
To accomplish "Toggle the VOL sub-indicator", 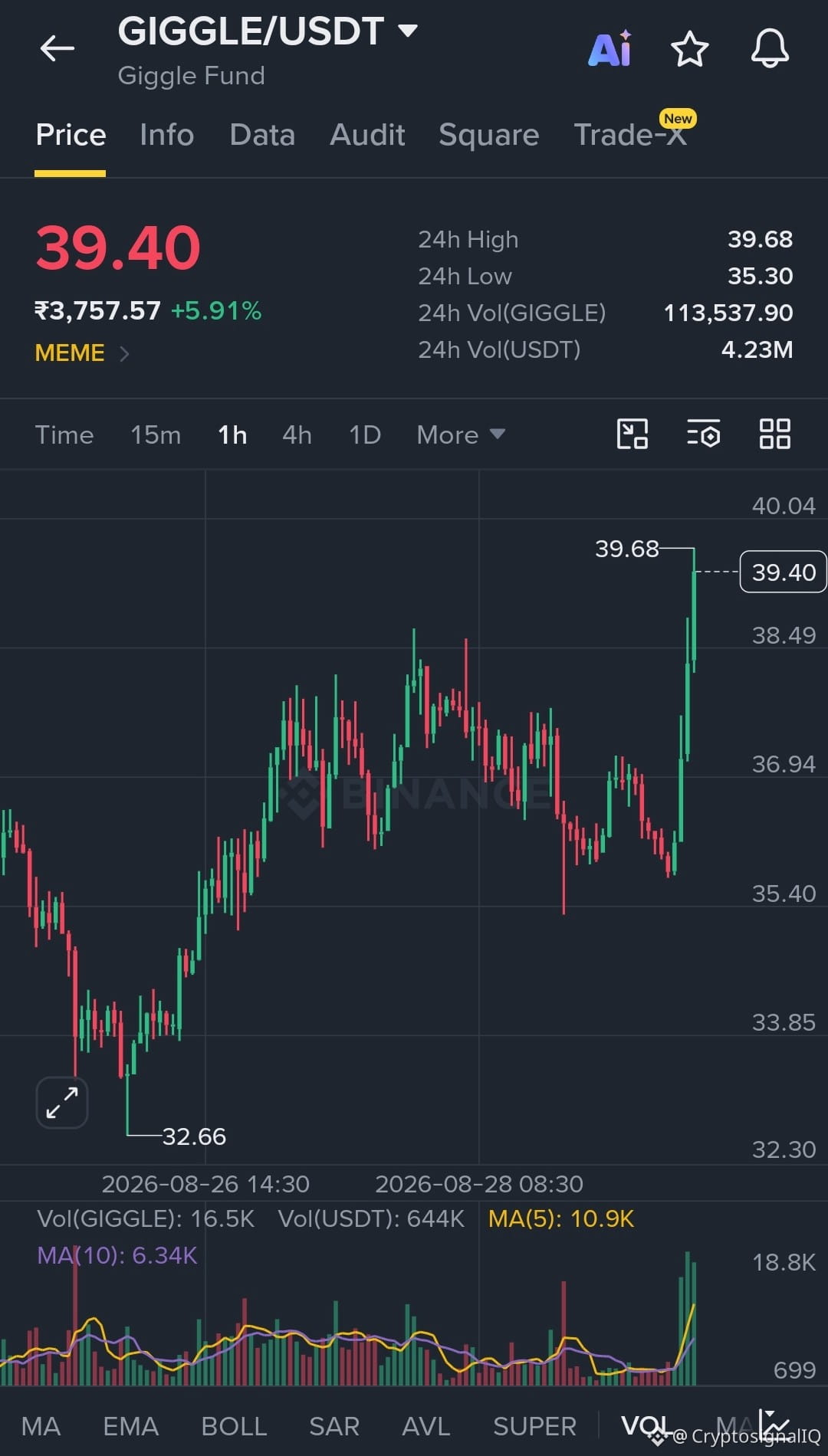I will pos(645,1426).
